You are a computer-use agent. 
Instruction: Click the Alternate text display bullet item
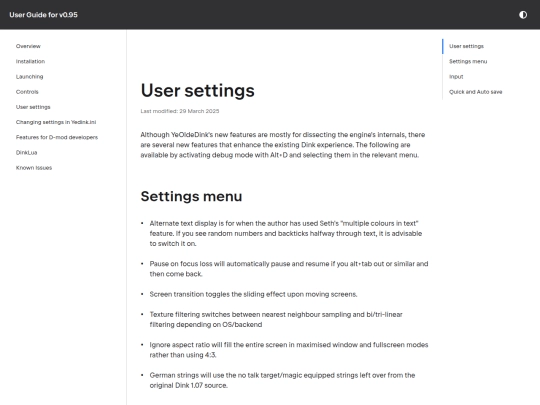click(x=286, y=233)
